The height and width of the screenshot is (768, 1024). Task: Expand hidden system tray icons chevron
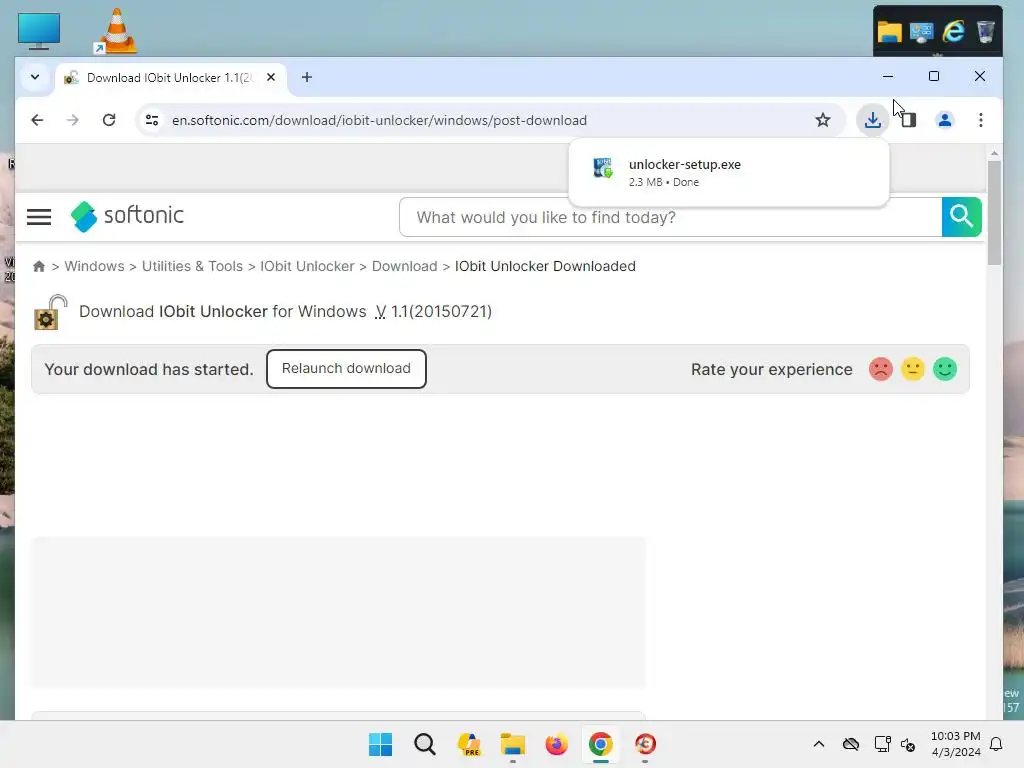pyautogui.click(x=819, y=744)
